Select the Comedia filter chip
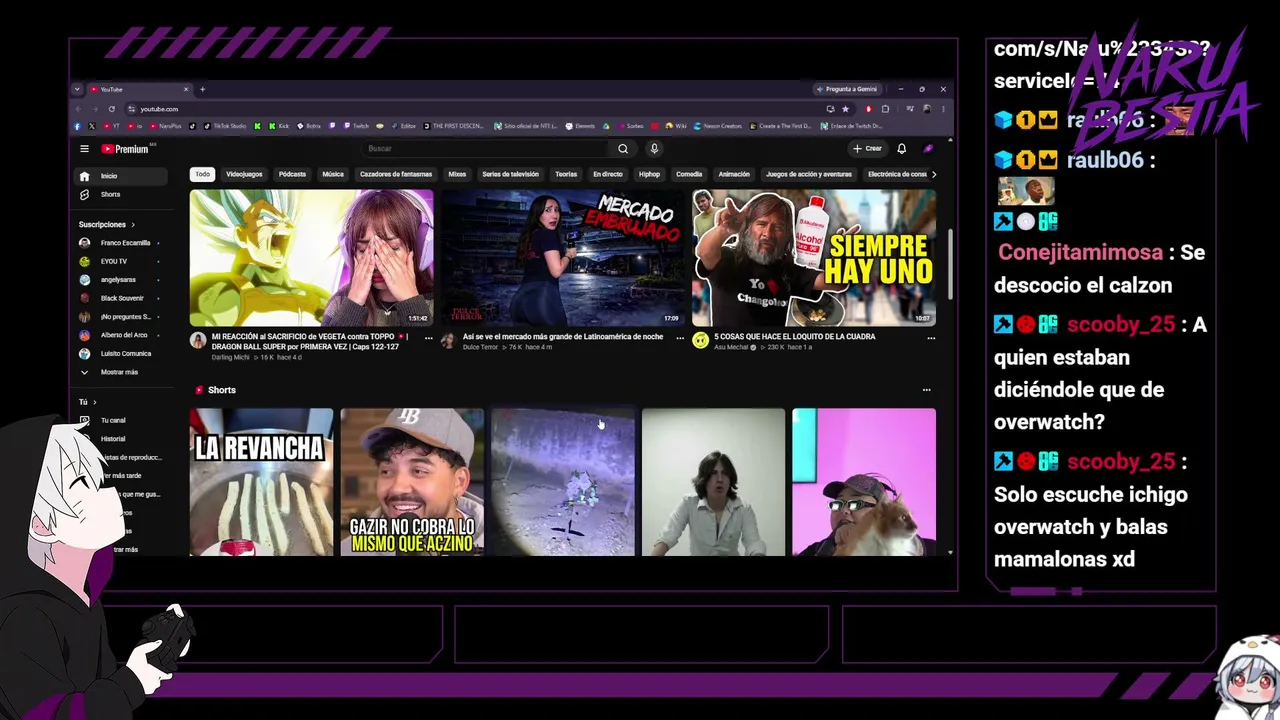Screen dimensions: 1280x720 point(689,174)
